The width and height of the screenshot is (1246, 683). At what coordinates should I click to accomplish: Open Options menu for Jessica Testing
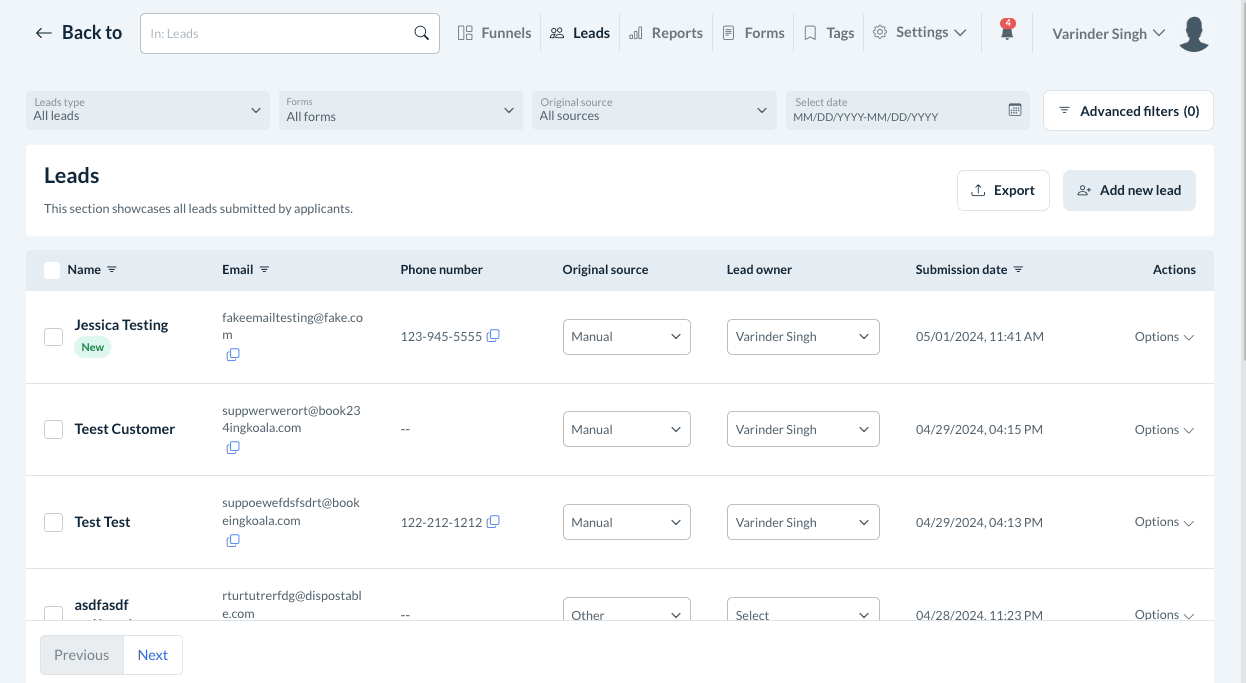tap(1164, 337)
